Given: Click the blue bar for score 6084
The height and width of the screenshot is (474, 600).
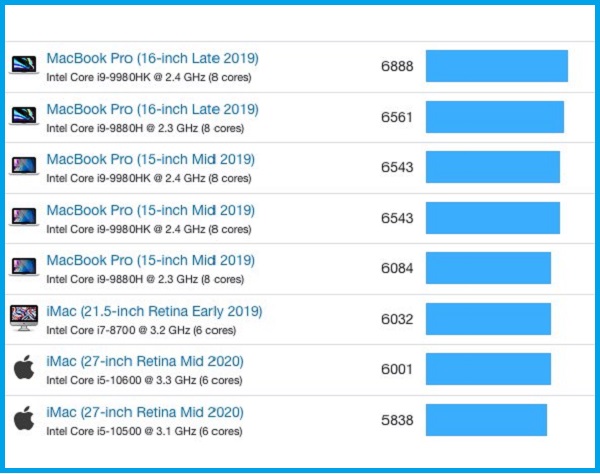Looking at the screenshot, I should coord(488,267).
